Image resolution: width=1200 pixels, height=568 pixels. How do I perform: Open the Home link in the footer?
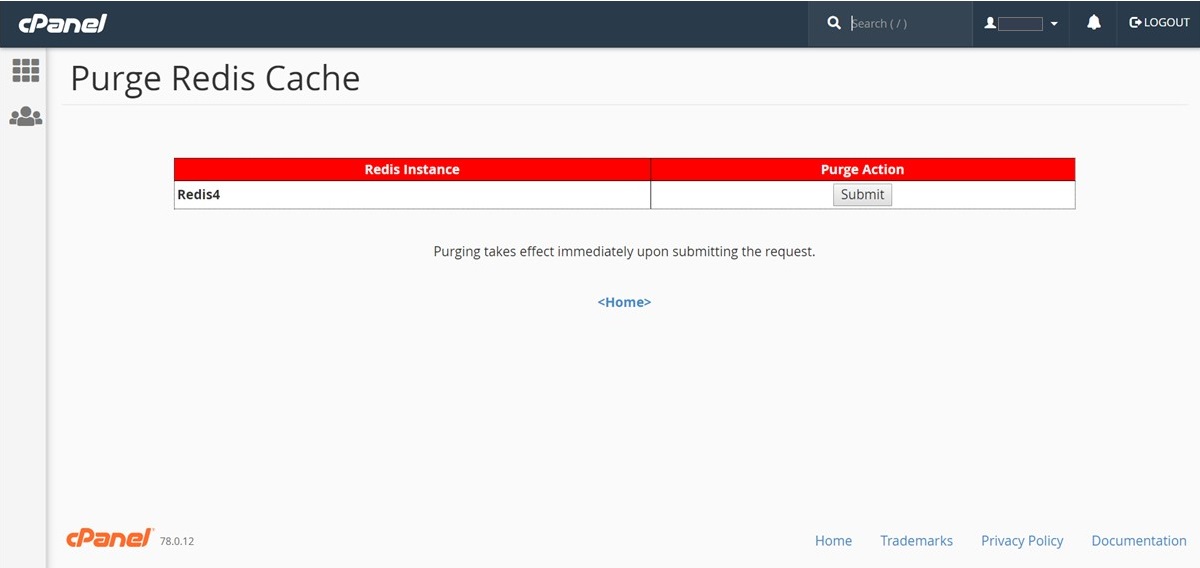[x=833, y=541]
